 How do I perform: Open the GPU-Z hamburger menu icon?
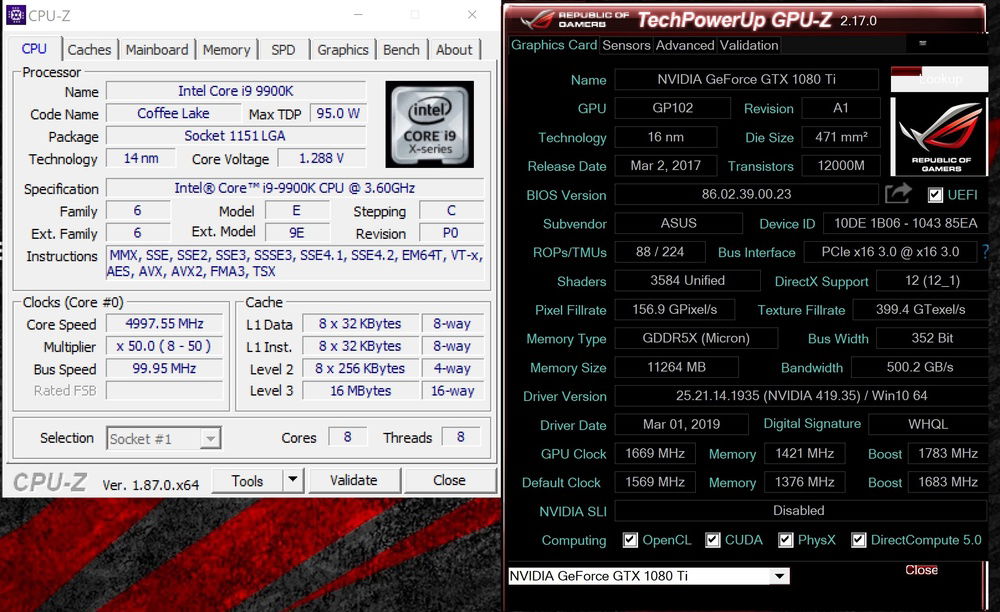click(922, 44)
